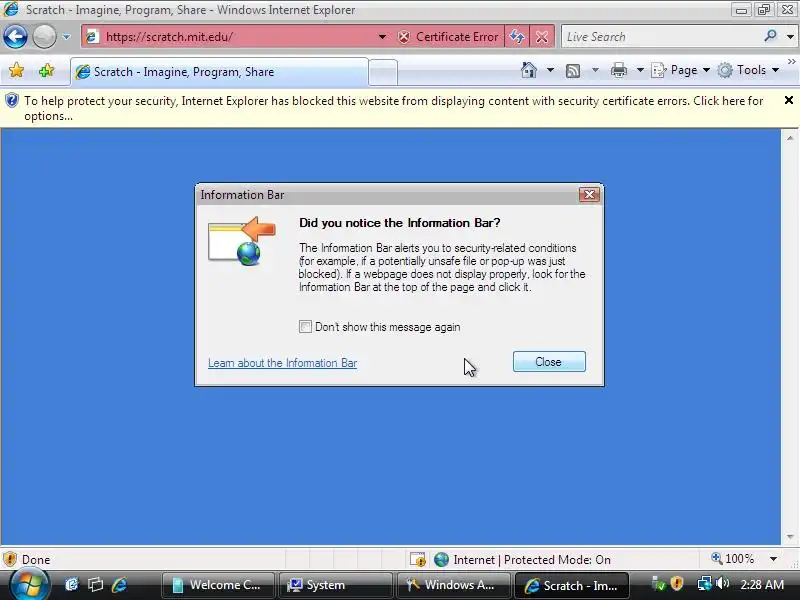Open the Tools menu
800x600 pixels.
tap(748, 70)
